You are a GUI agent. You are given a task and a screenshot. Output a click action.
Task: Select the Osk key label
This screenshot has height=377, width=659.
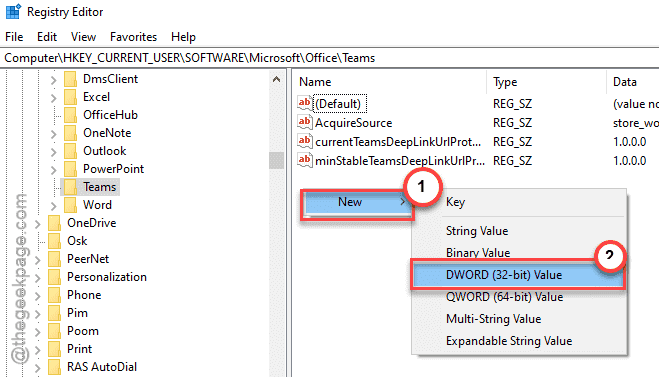coord(77,241)
